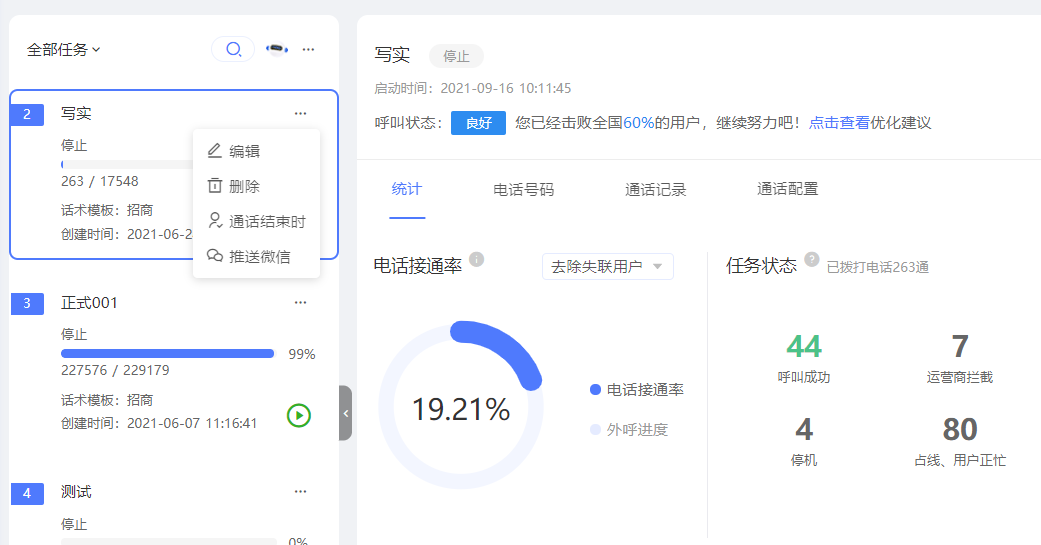Screen dimensions: 1041x545
Task: Click info icon beside 电话接通率 heading
Action: (x=476, y=260)
